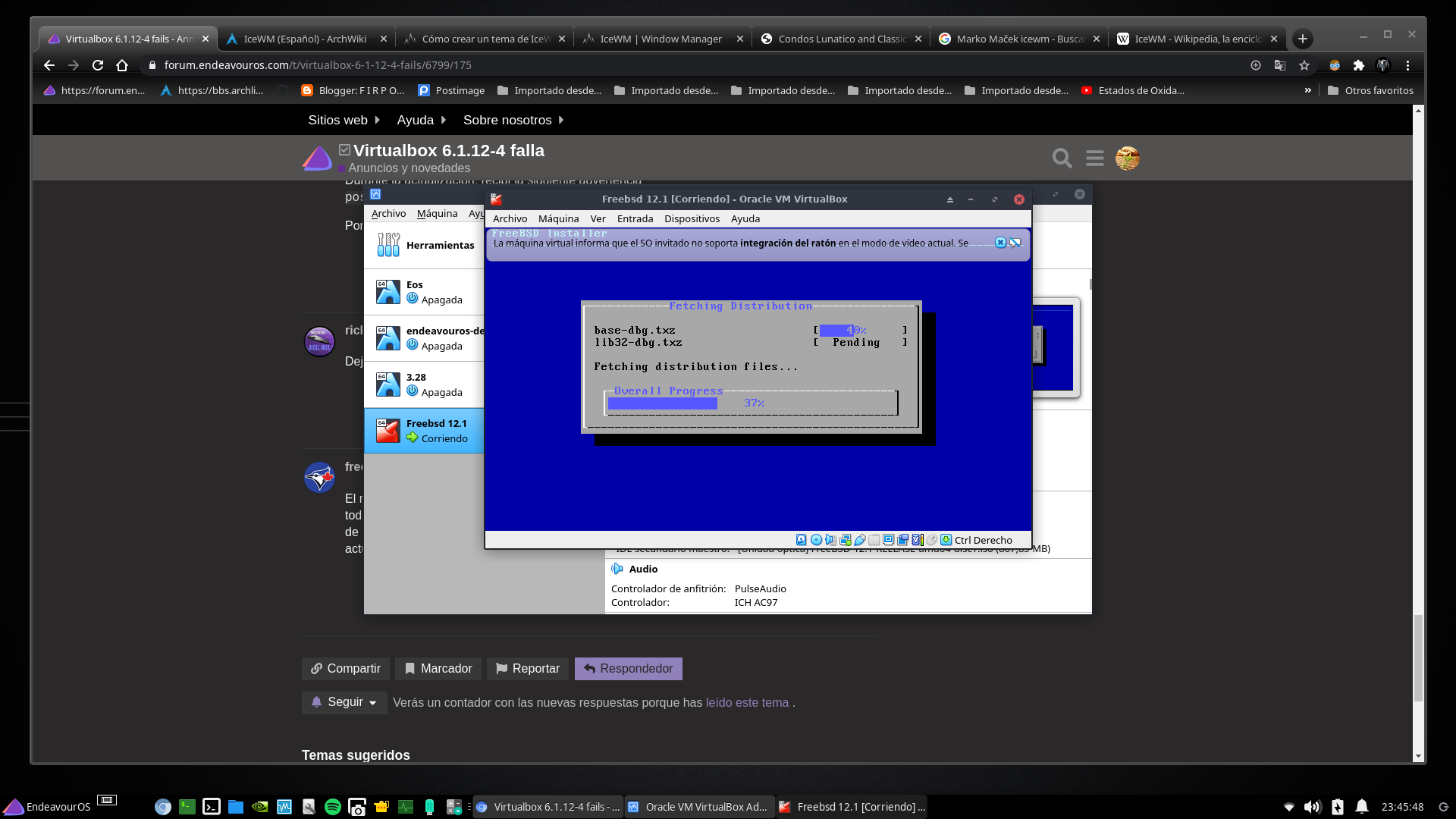This screenshot has width=1456, height=819.
Task: Click the Respondedor reply button
Action: [628, 668]
